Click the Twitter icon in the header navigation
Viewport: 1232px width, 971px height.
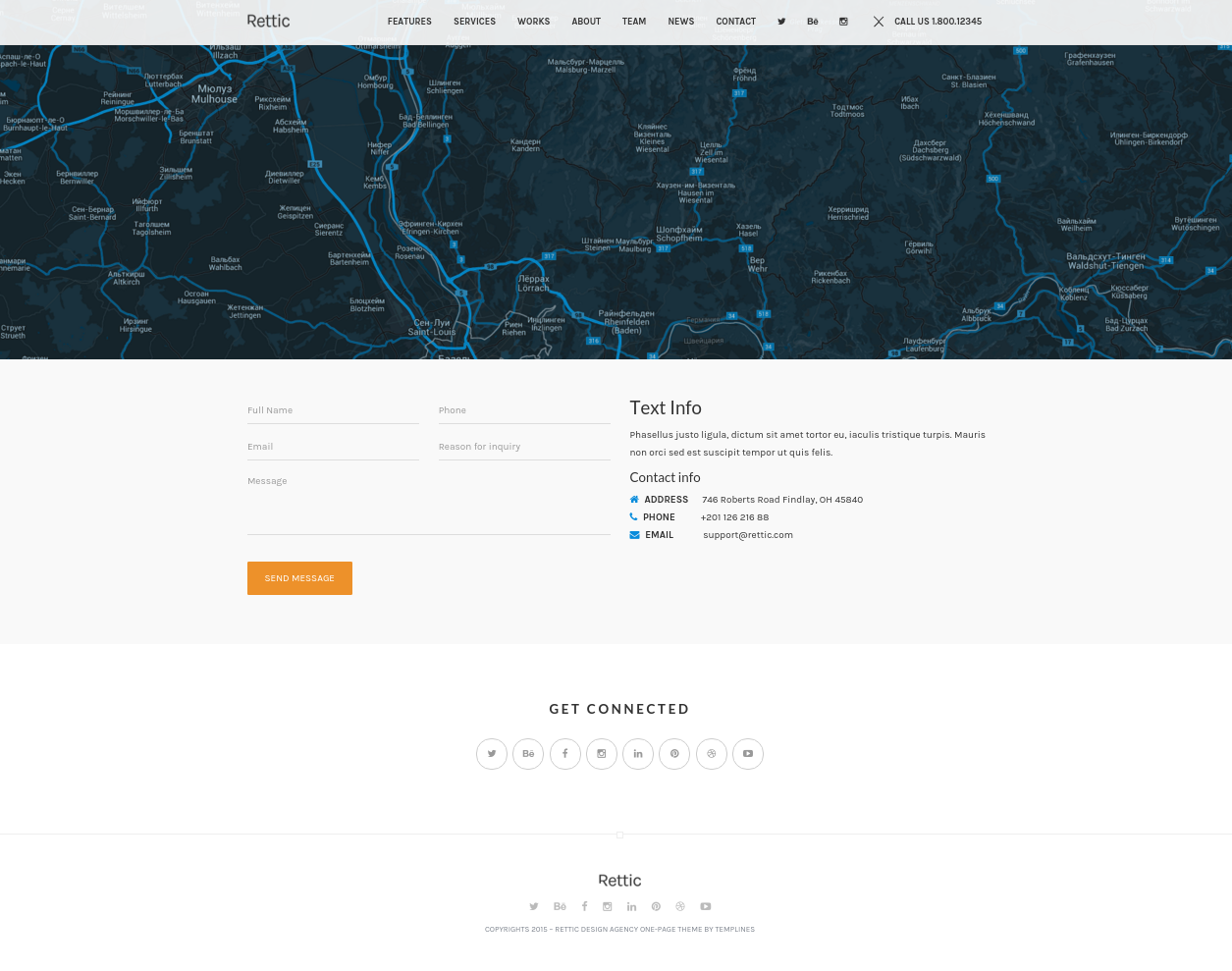781,22
